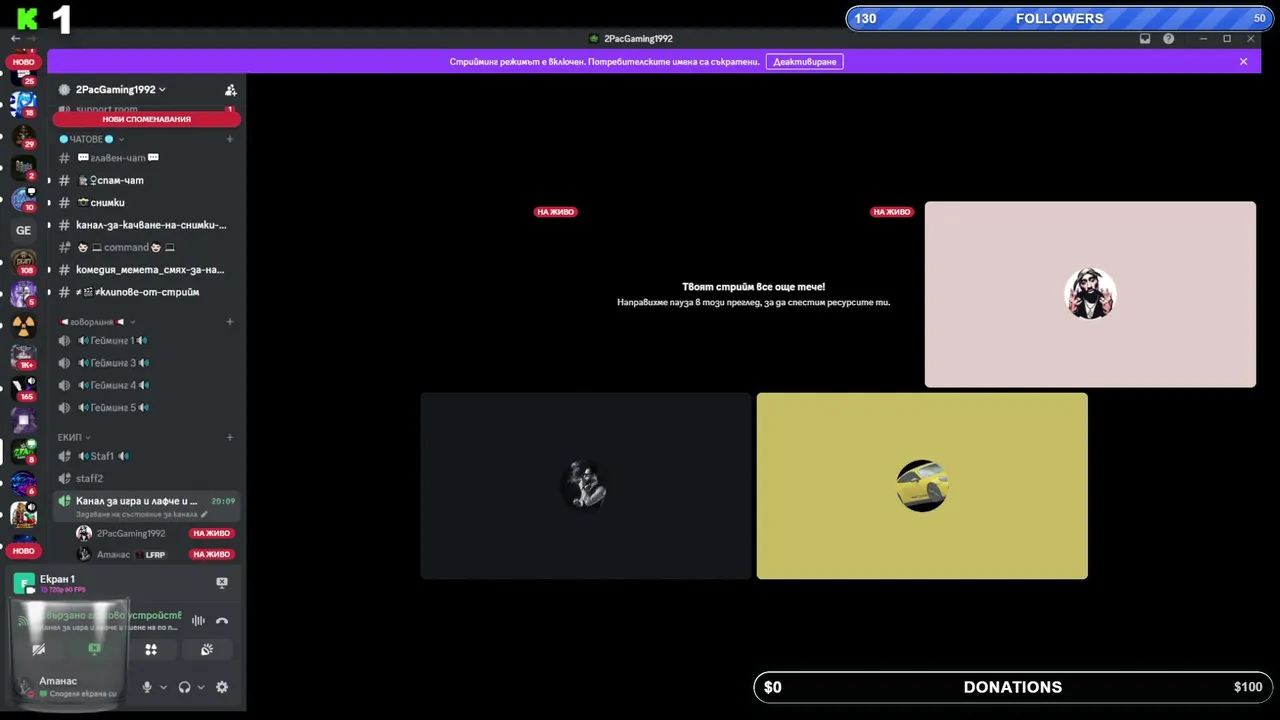Image resolution: width=1280 pixels, height=720 pixels.
Task: Select user Атанас in the voice channel list
Action: coord(155,554)
